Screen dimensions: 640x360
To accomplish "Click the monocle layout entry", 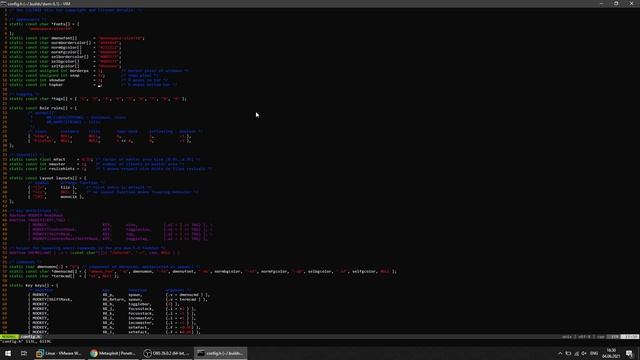I will click(56, 197).
